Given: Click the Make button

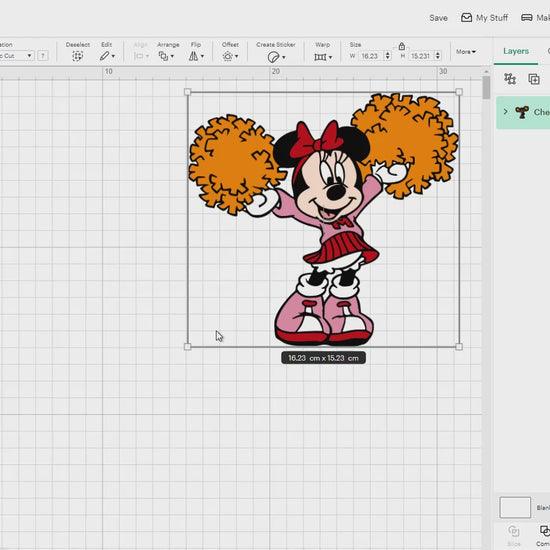Looking at the screenshot, I should [x=536, y=18].
